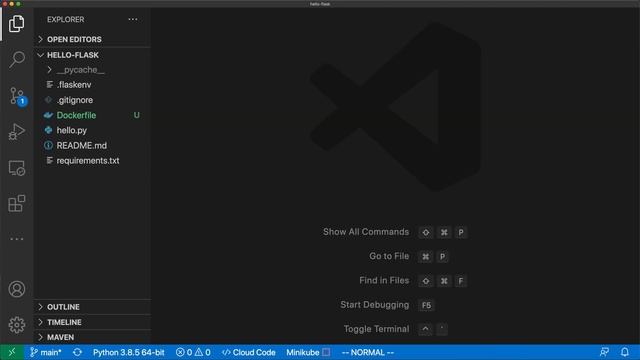Click the .gitignore file icon

click(x=48, y=100)
